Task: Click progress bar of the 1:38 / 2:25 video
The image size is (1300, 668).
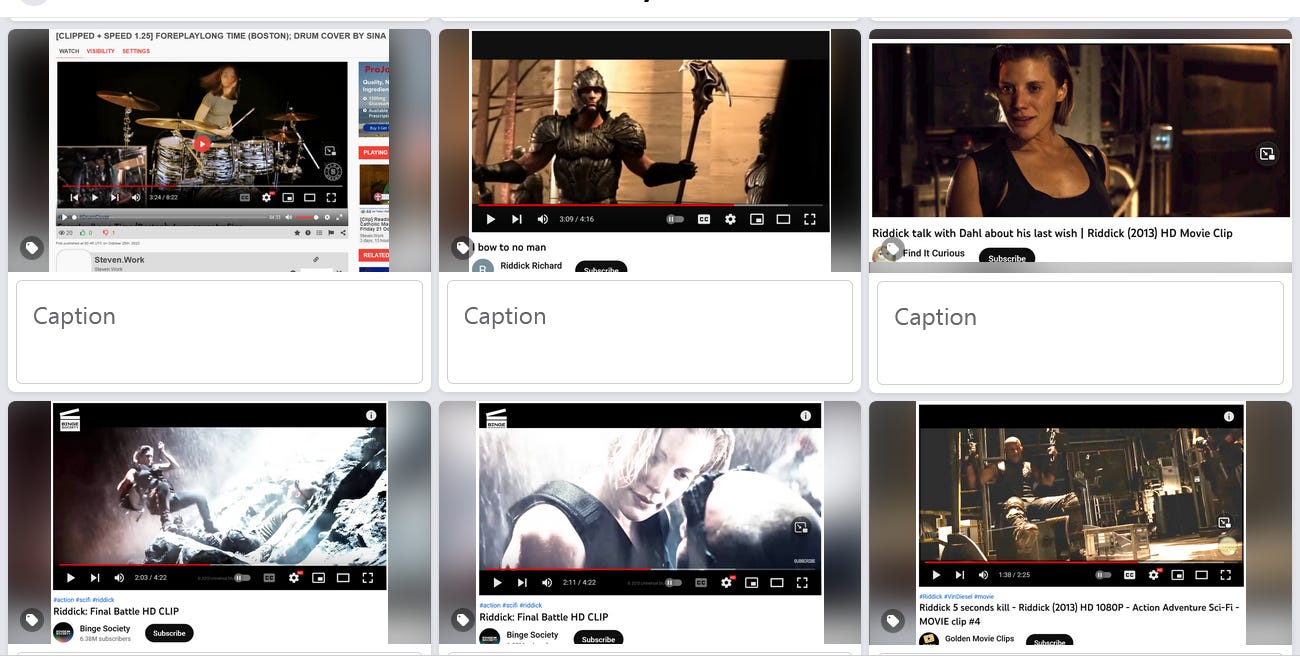Action: [x=1081, y=562]
